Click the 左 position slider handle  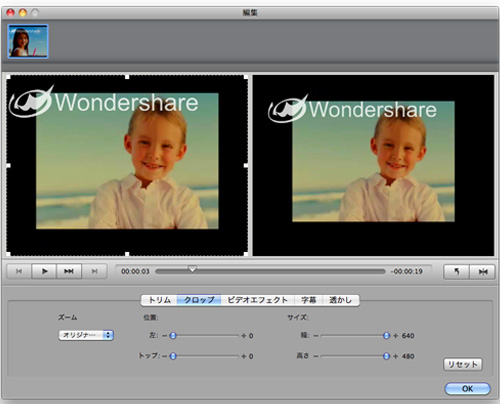[x=173, y=336]
